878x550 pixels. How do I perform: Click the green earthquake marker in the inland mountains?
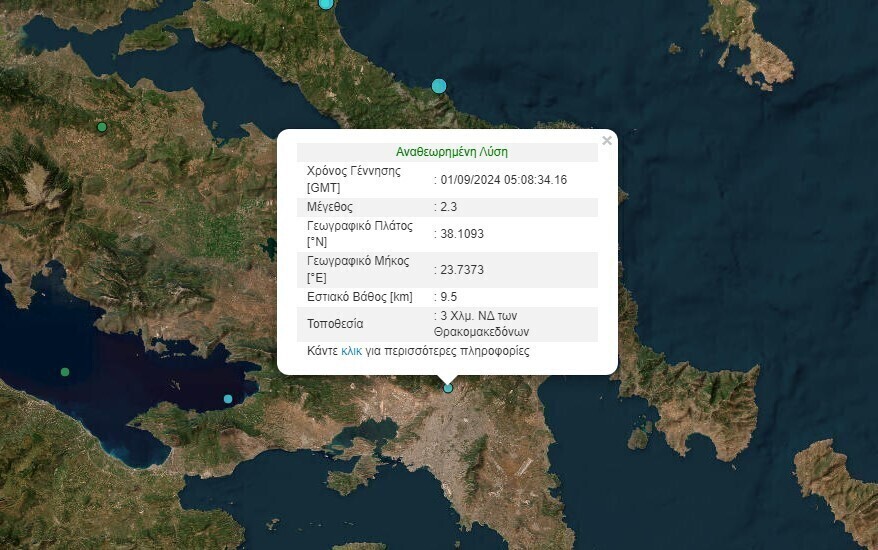[101, 127]
